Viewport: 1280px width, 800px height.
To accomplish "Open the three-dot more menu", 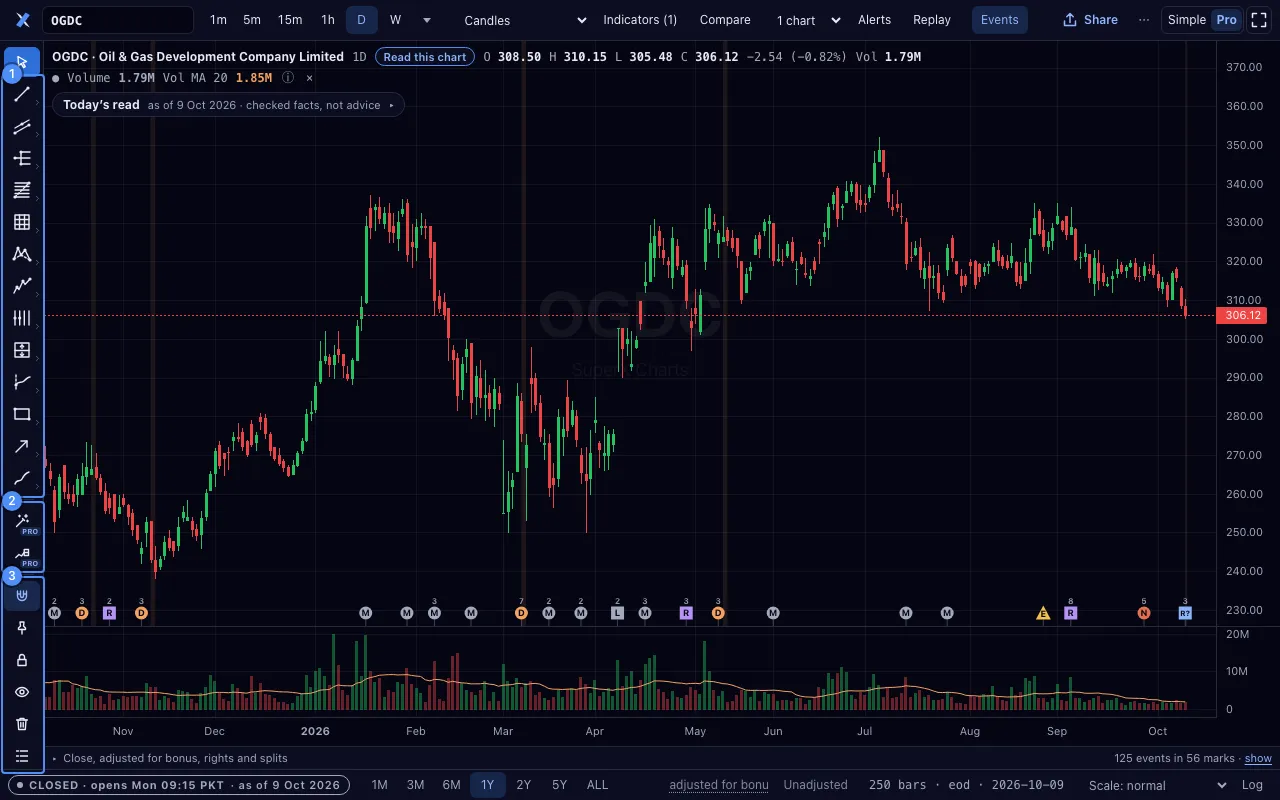I will (1144, 20).
